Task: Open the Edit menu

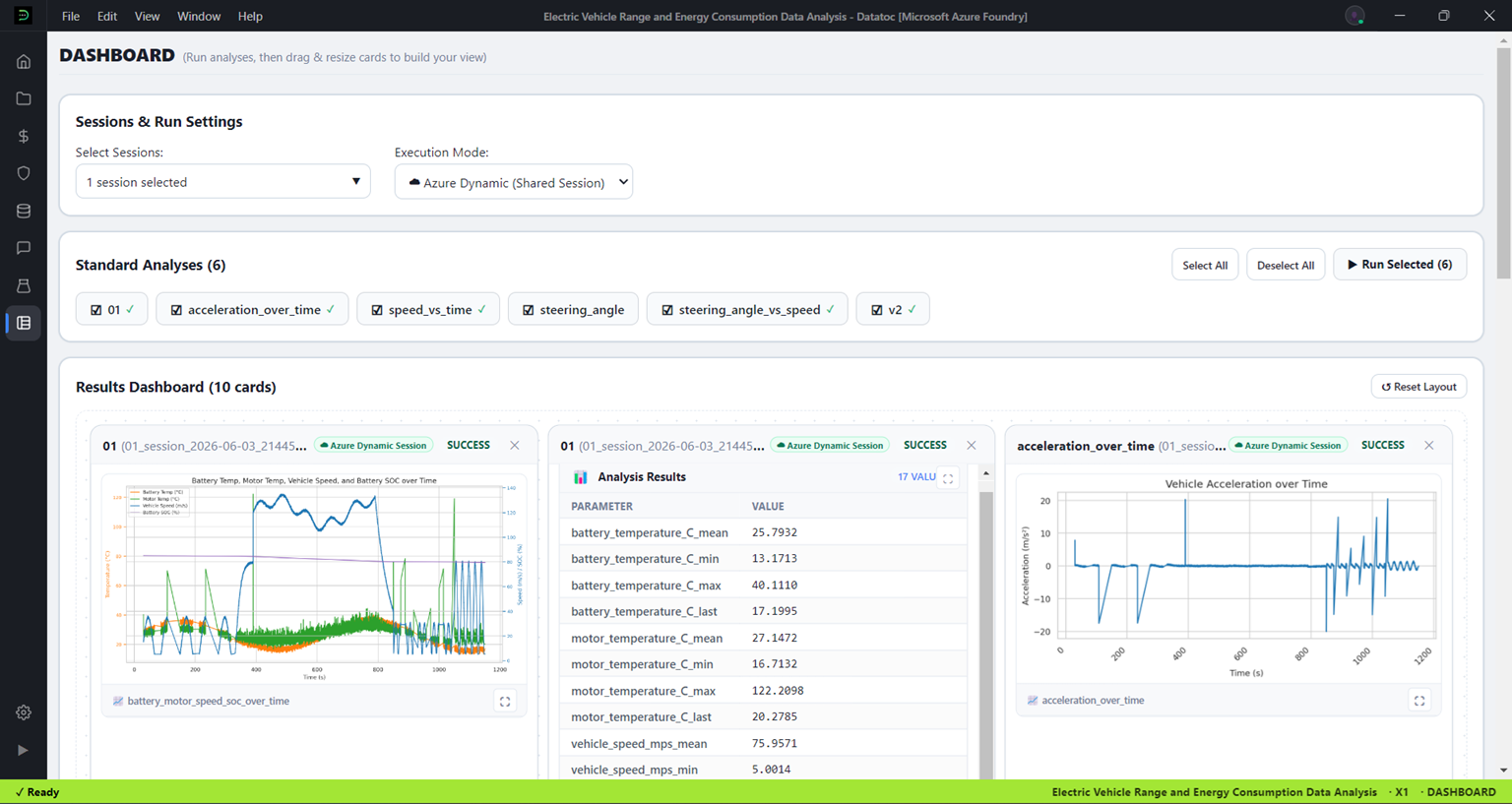Action: (107, 16)
